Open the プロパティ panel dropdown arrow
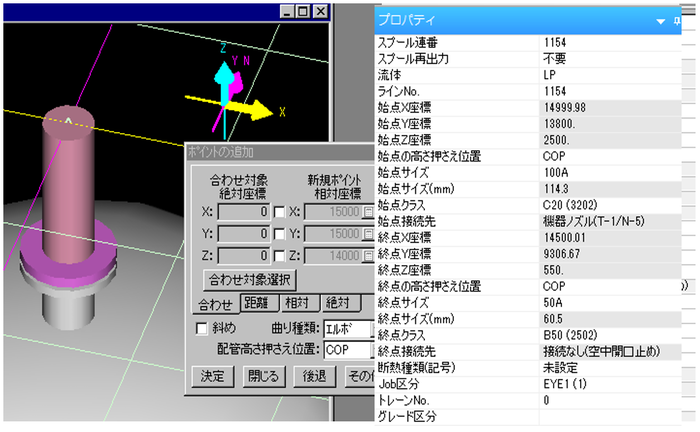This screenshot has width=700, height=432. click(660, 21)
